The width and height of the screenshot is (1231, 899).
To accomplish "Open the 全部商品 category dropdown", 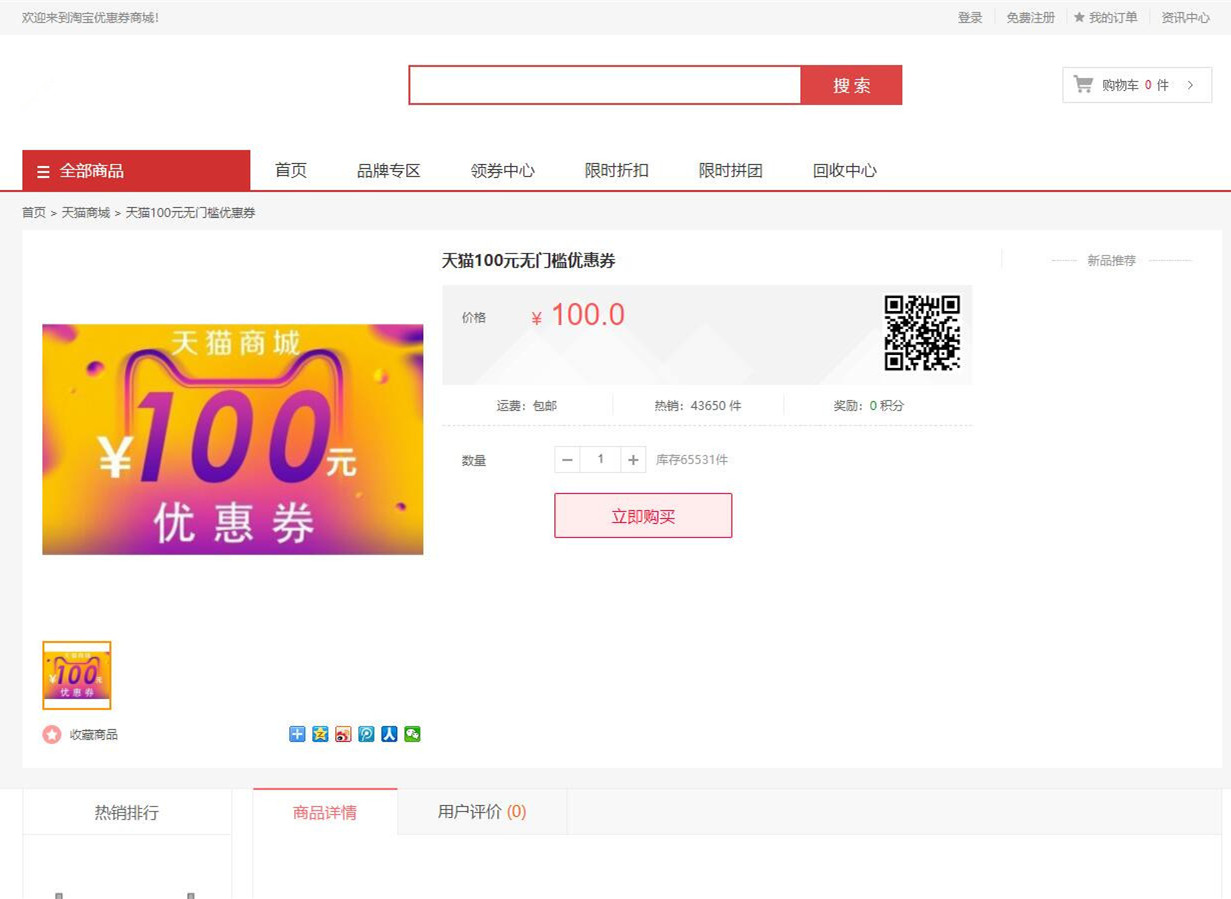I will pyautogui.click(x=136, y=170).
